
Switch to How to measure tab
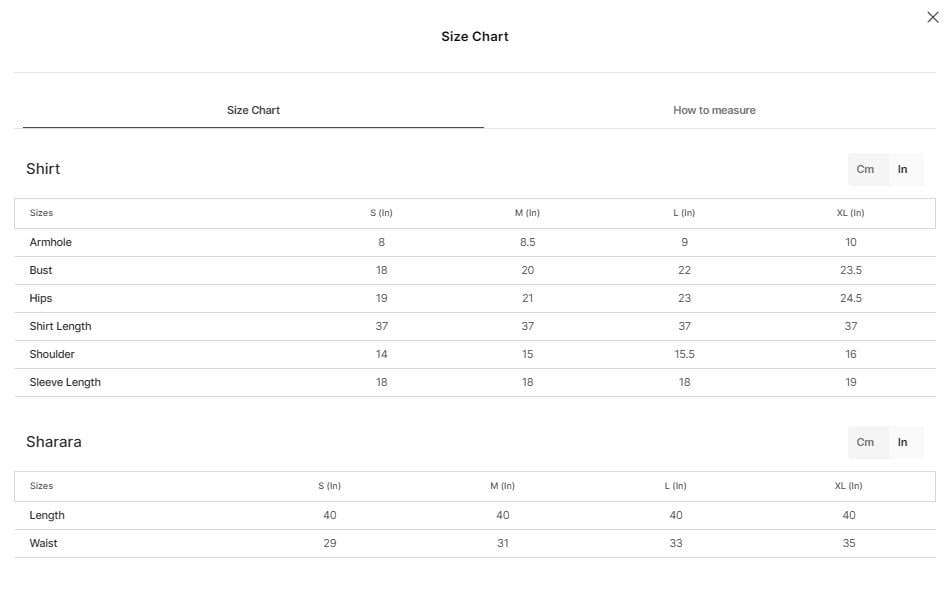(x=714, y=110)
